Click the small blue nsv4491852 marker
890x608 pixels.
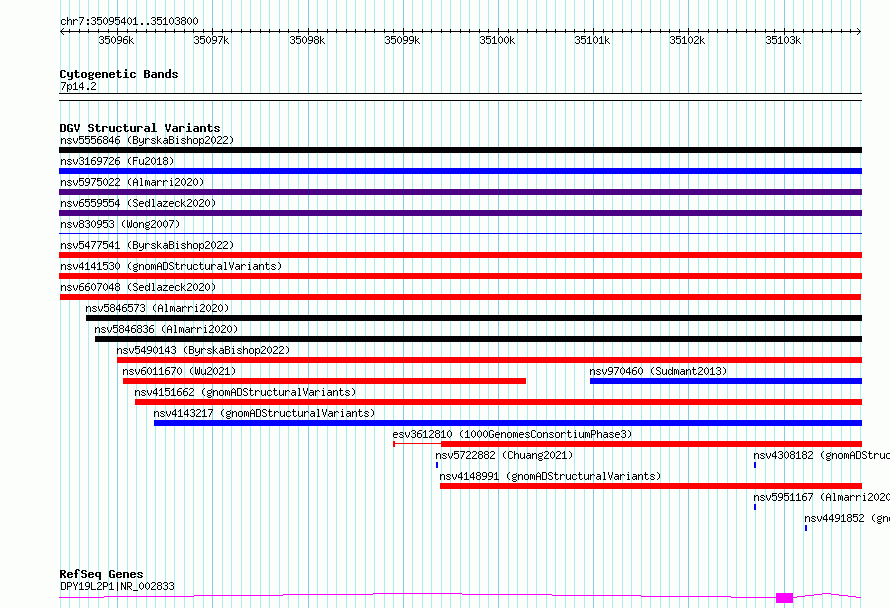tap(806, 528)
